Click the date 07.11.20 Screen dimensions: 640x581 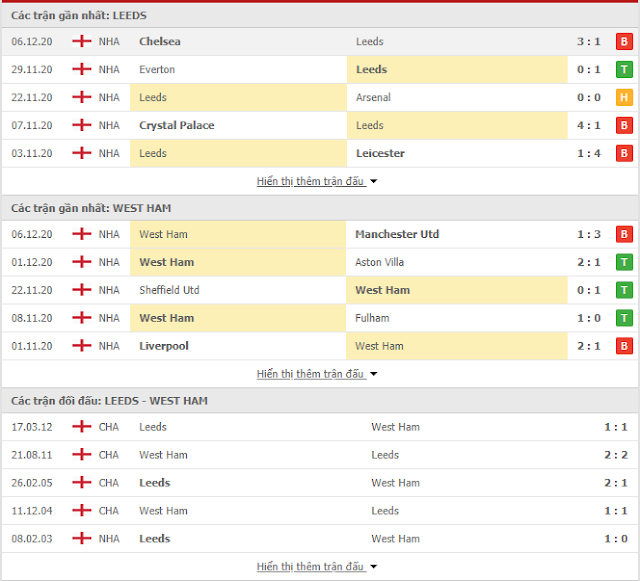(32, 125)
